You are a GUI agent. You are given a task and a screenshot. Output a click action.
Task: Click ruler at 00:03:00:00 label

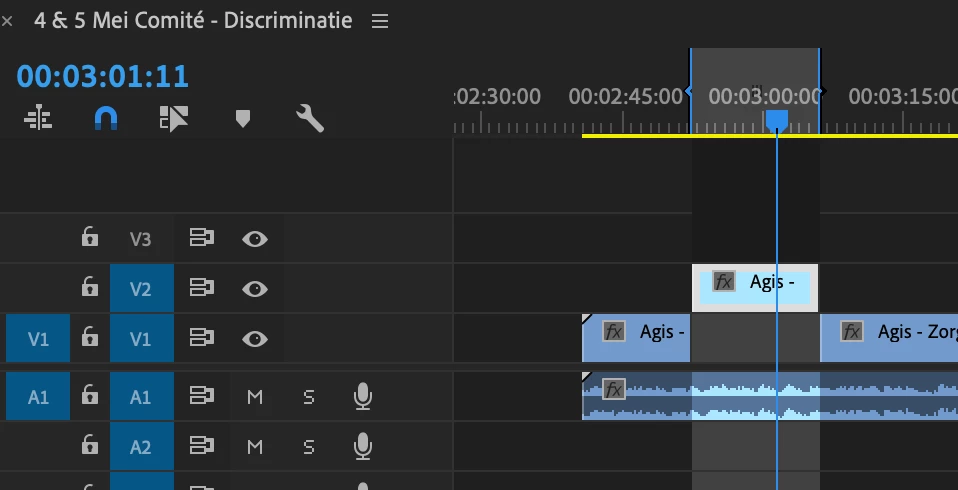click(764, 97)
